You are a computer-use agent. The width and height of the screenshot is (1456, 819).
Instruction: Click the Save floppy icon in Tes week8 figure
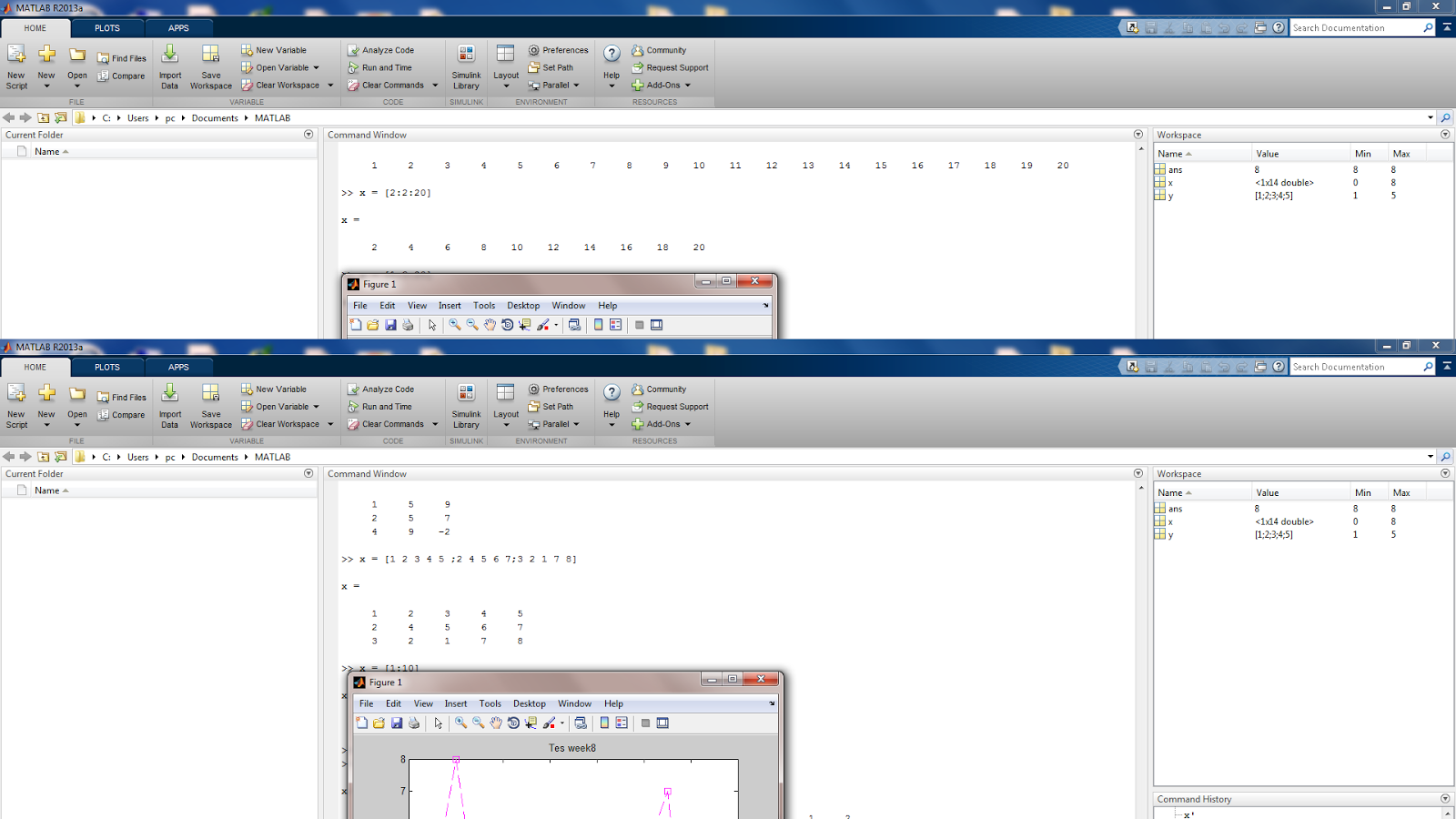[x=397, y=723]
